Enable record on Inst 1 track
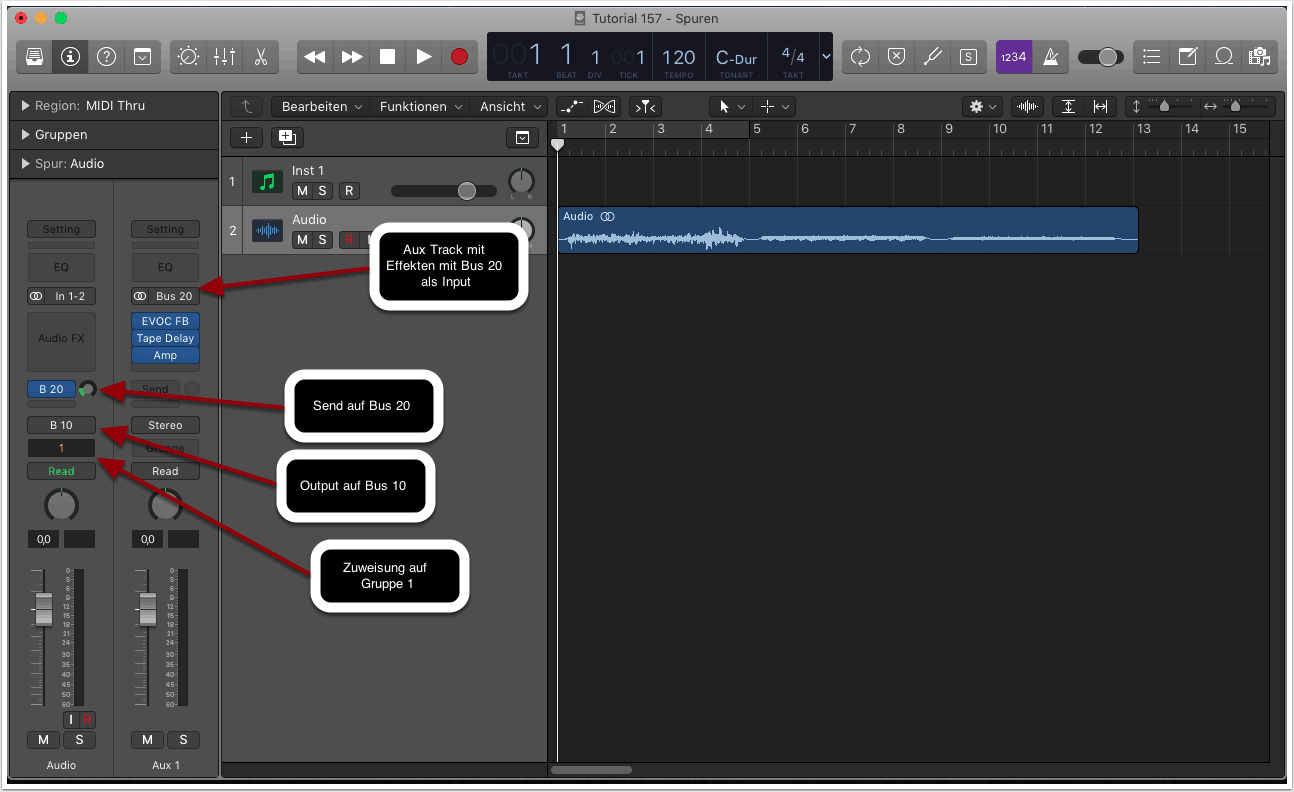This screenshot has width=1294, height=792. (x=349, y=191)
